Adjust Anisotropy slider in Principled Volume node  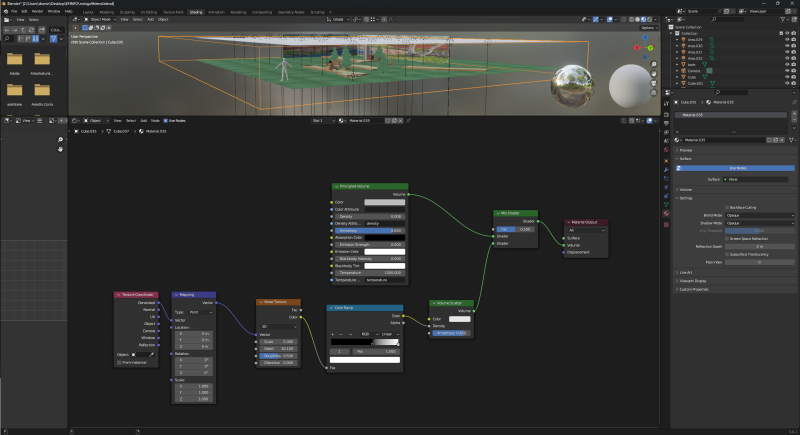370,231
